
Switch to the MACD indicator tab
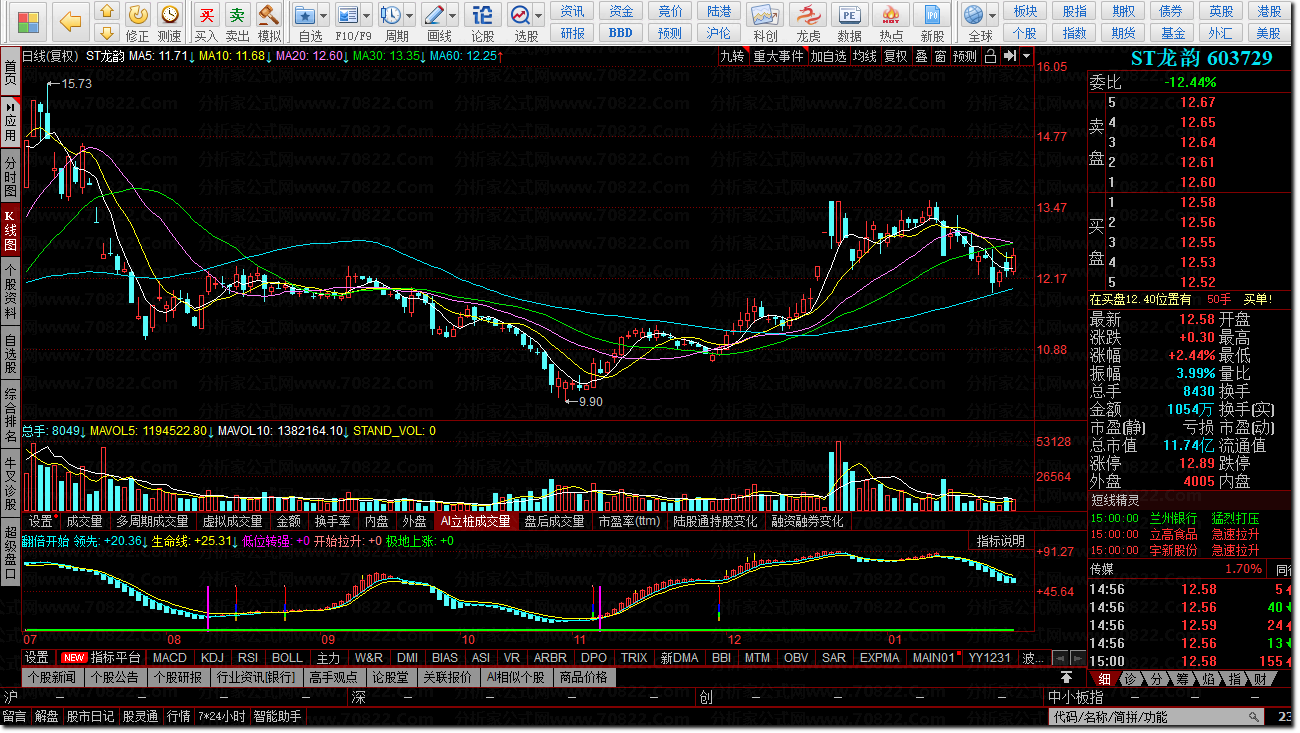click(x=170, y=658)
